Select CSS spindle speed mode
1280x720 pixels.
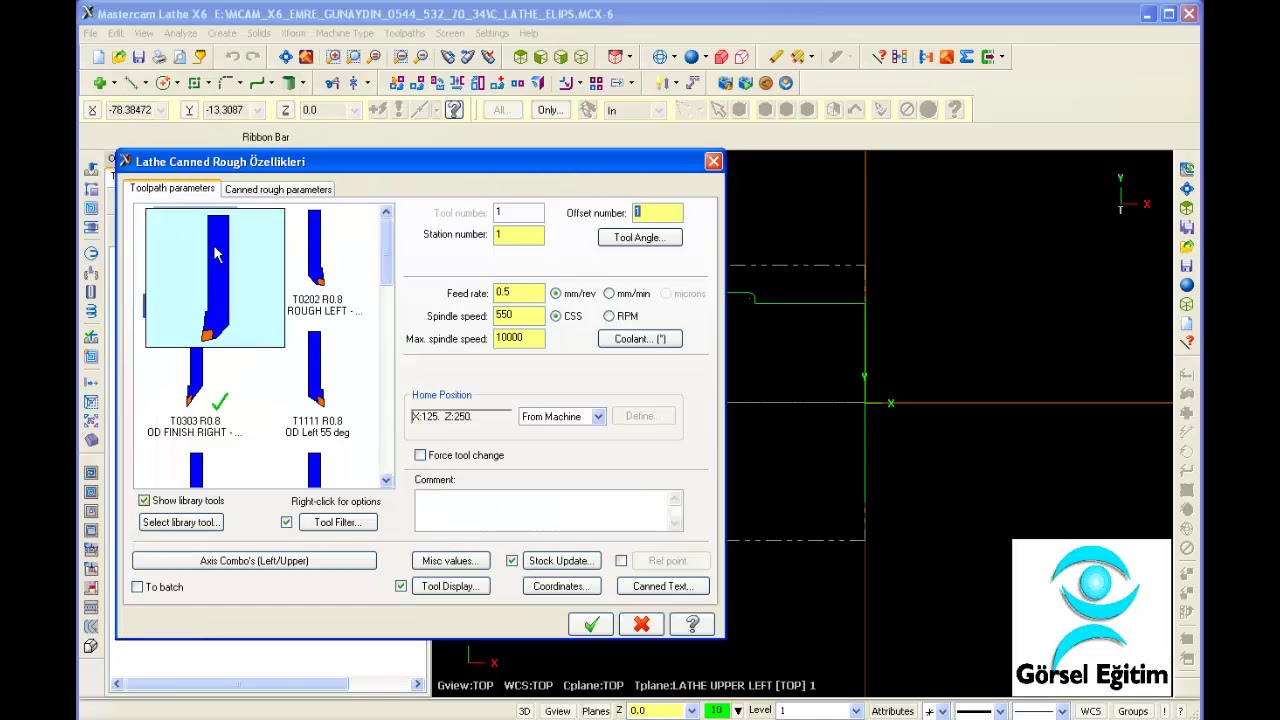(556, 316)
